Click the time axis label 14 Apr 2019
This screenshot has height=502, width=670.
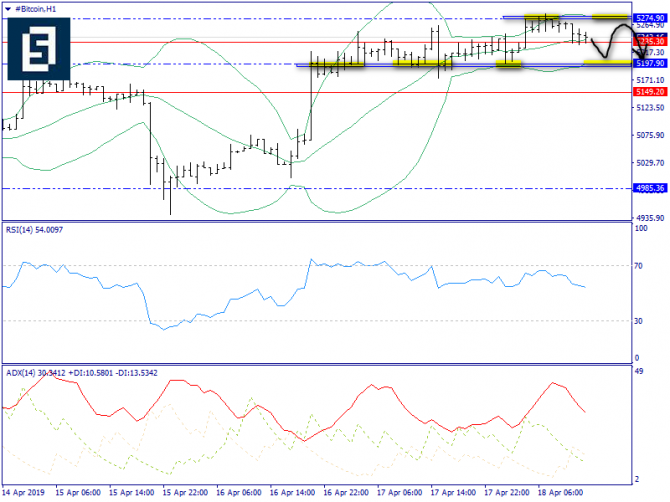pos(24,493)
